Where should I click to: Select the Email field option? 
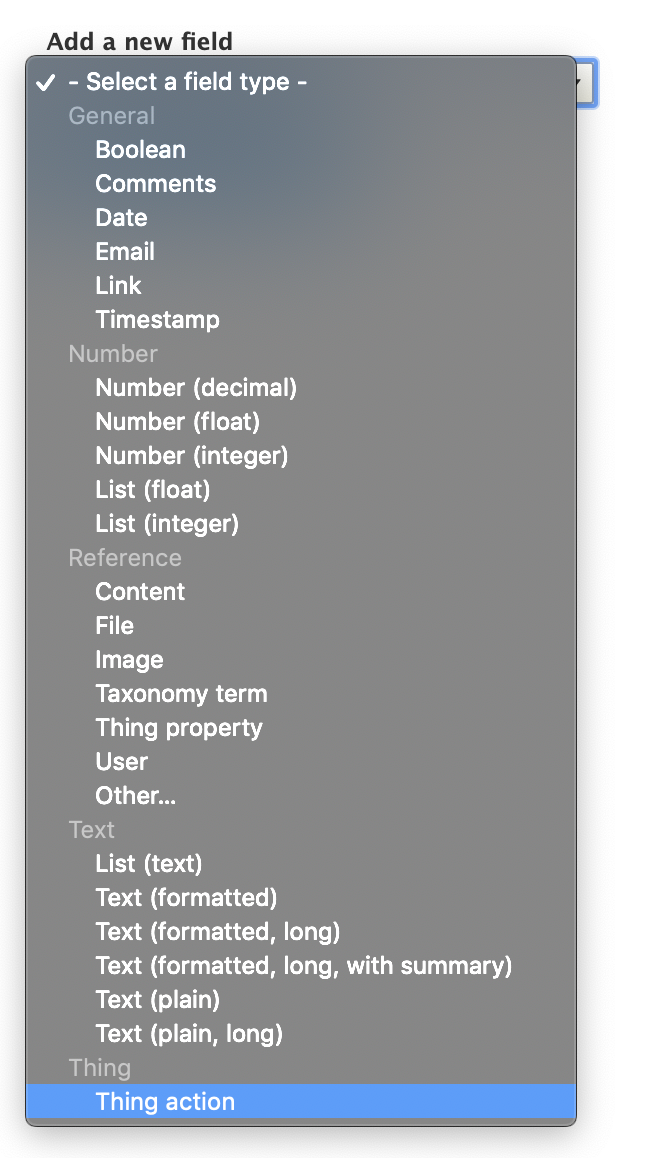[x=125, y=252]
